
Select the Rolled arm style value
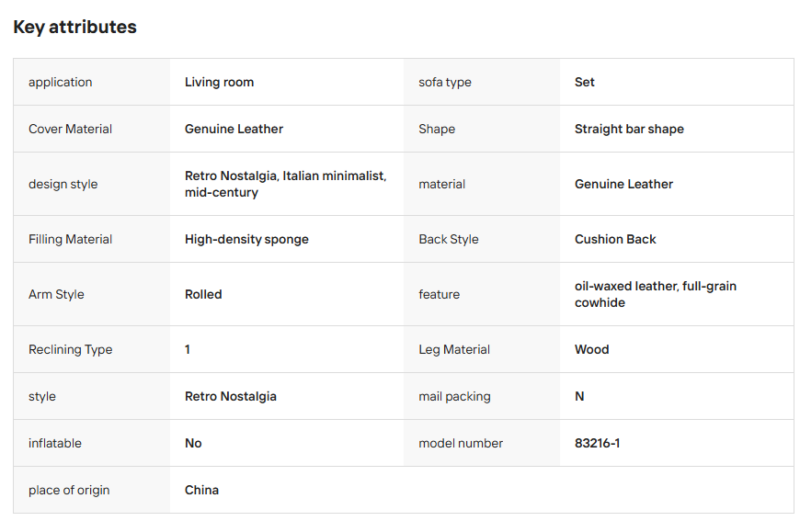point(203,294)
